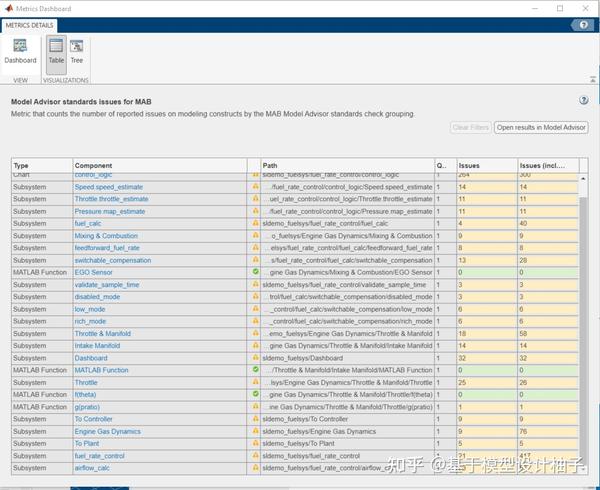
Task: Click green check icon for f(theta)
Action: point(256,394)
